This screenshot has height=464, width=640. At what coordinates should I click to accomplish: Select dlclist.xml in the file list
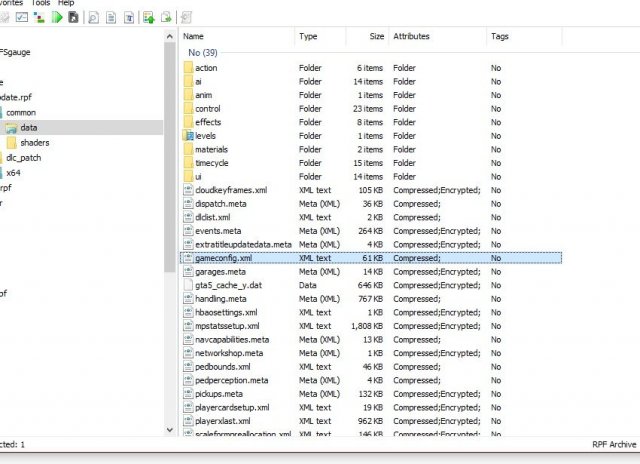pos(371,217)
